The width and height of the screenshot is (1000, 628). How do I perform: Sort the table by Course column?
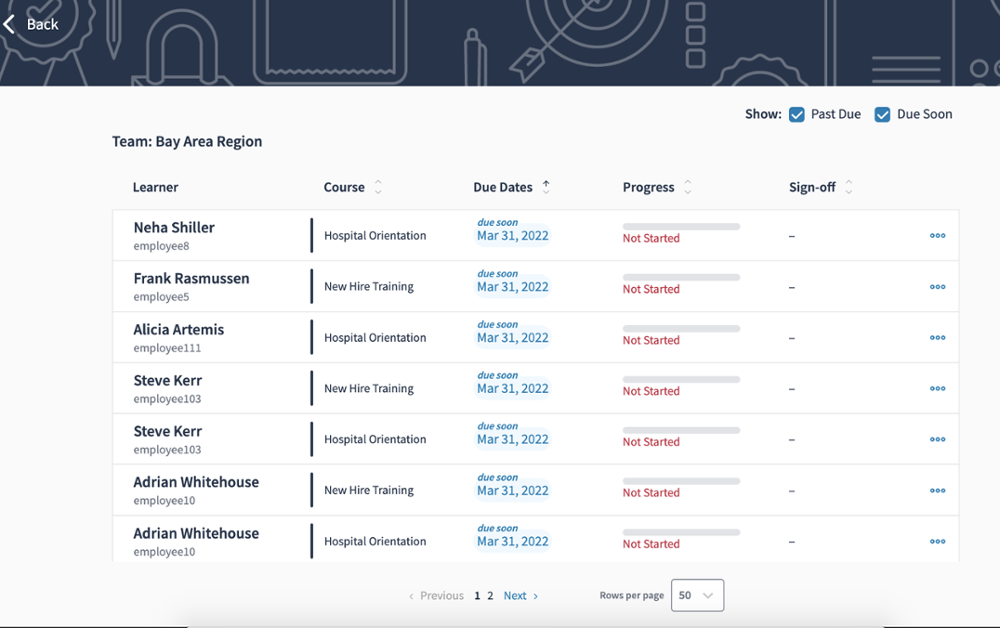378,188
